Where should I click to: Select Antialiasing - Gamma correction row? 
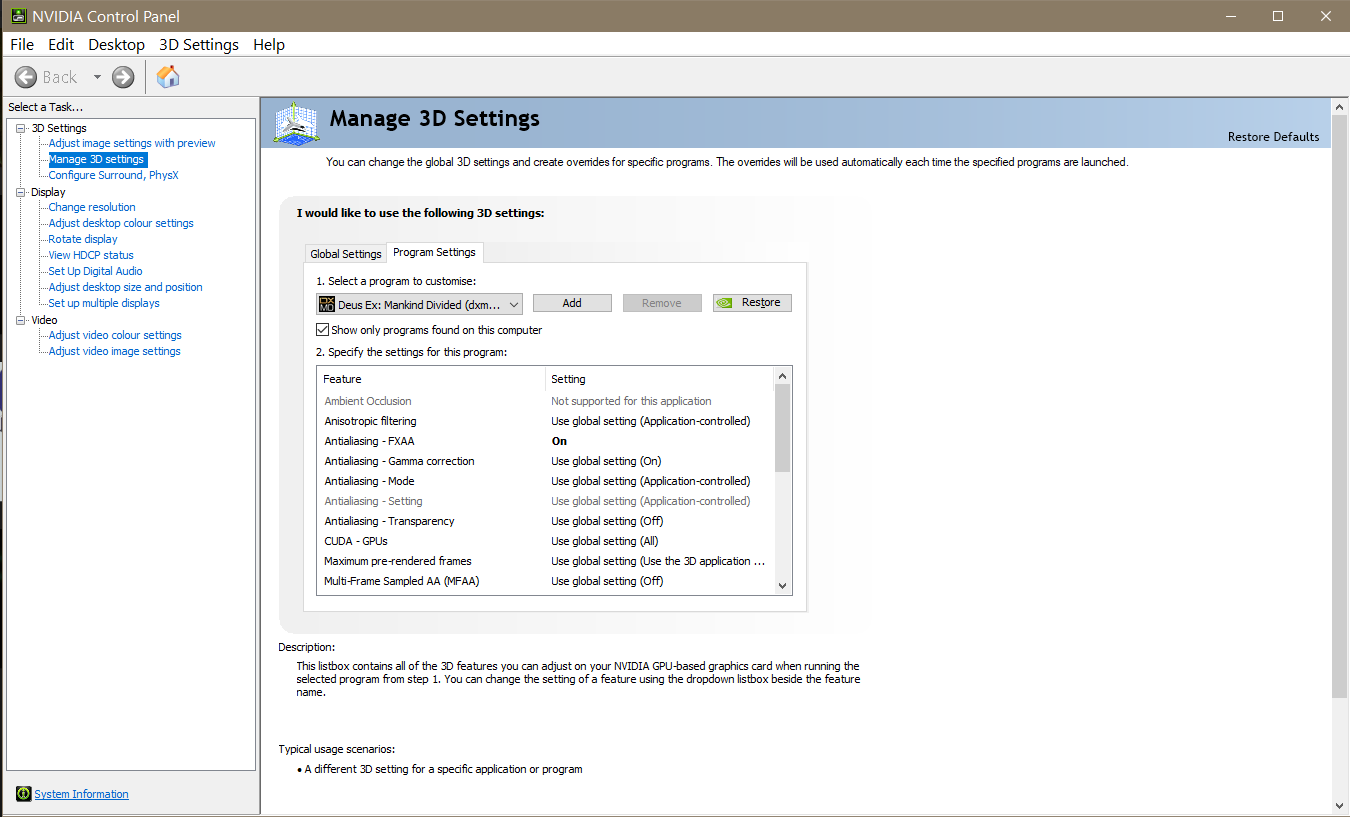click(546, 461)
